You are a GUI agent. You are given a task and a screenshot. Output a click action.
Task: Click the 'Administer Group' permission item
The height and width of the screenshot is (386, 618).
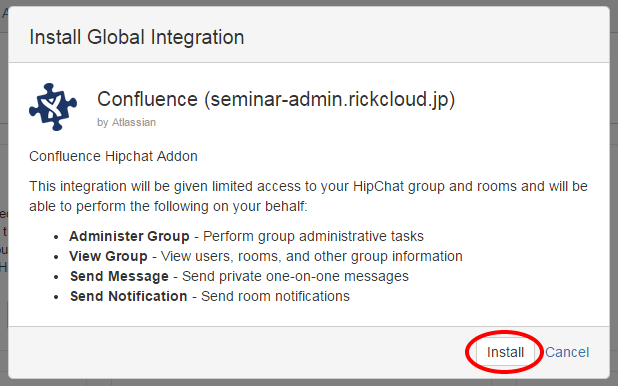tap(246, 236)
